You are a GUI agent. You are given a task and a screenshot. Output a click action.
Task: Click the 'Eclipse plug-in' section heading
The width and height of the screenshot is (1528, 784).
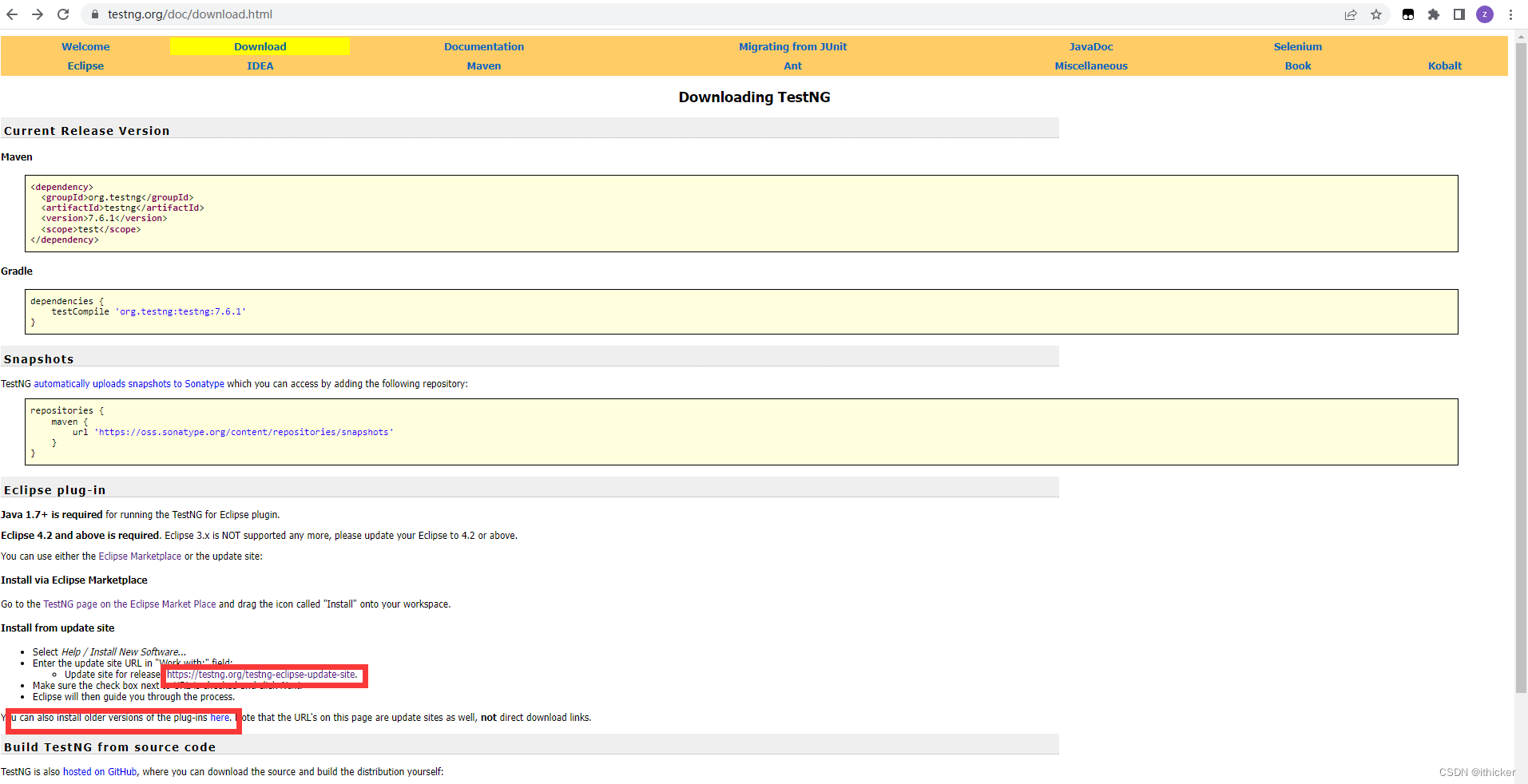(x=54, y=490)
